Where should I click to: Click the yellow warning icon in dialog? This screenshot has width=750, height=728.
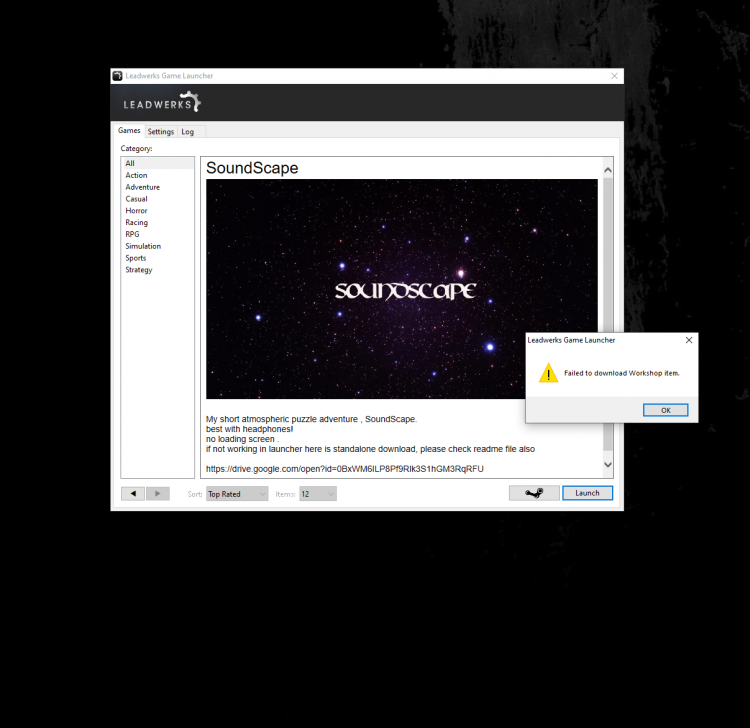[548, 373]
